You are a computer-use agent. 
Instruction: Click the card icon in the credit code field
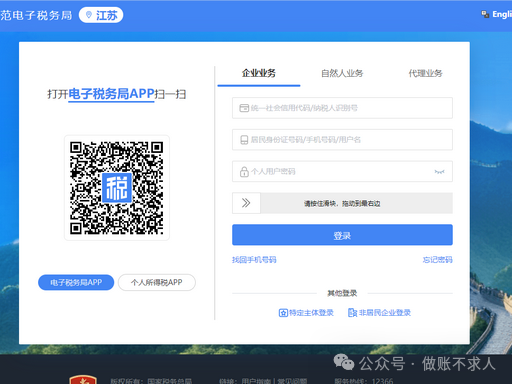244,108
